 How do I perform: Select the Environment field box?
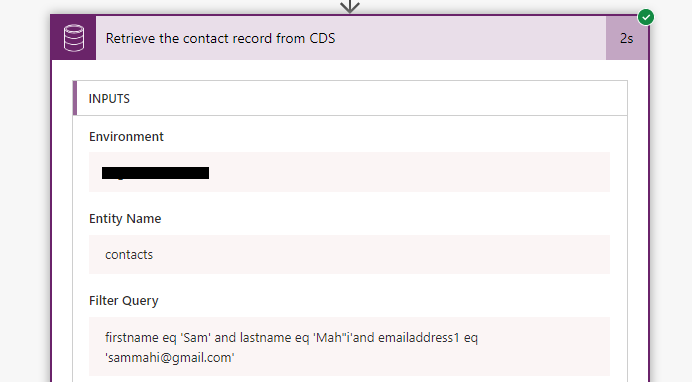point(349,172)
